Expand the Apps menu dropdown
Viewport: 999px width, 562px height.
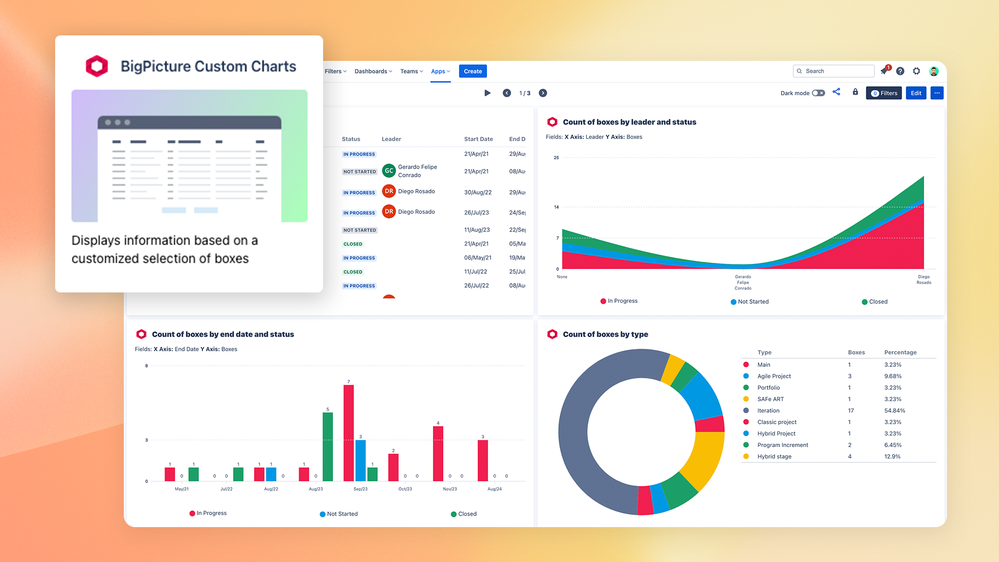click(440, 71)
